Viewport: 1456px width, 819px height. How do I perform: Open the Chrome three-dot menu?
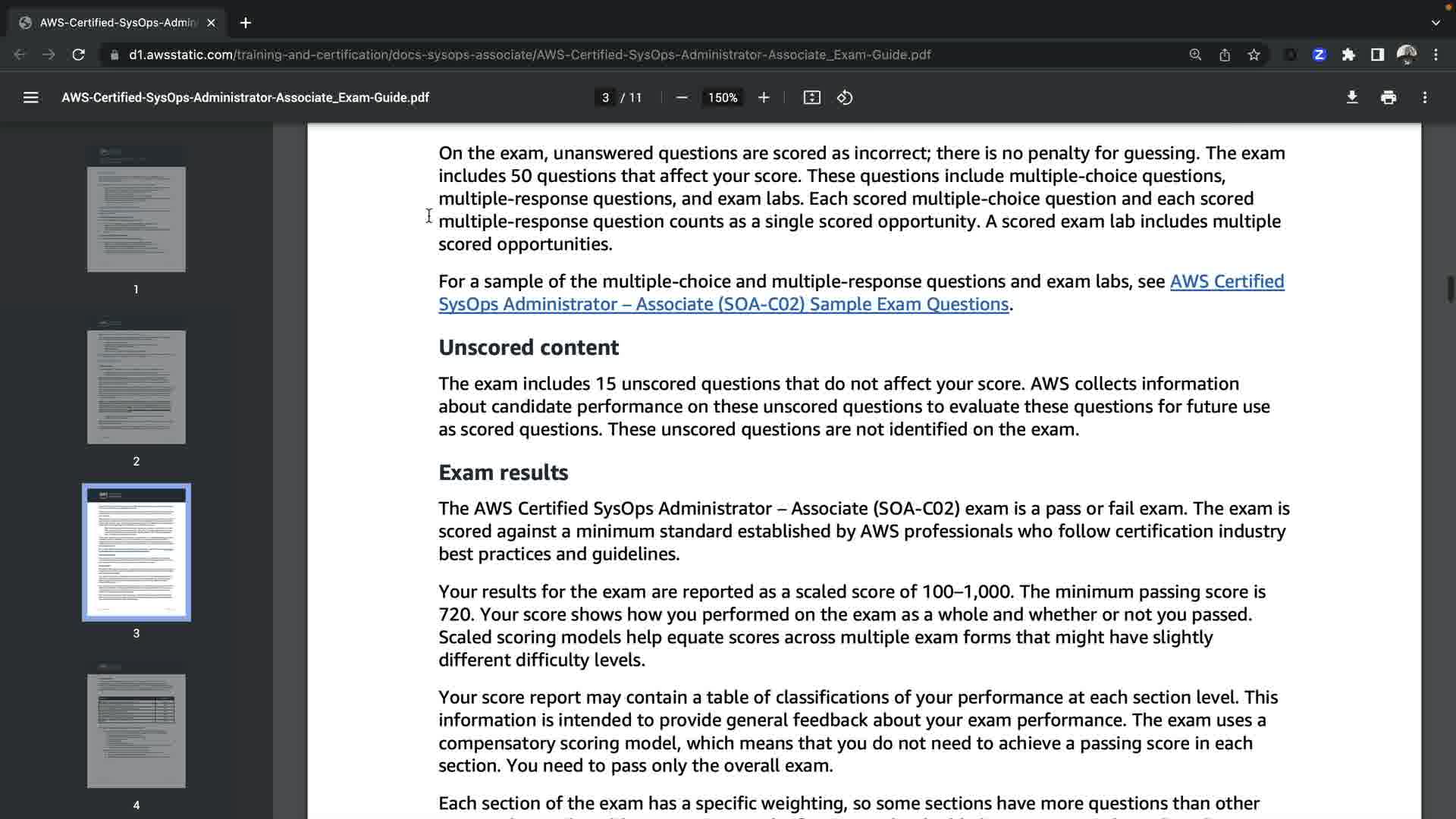[1436, 55]
